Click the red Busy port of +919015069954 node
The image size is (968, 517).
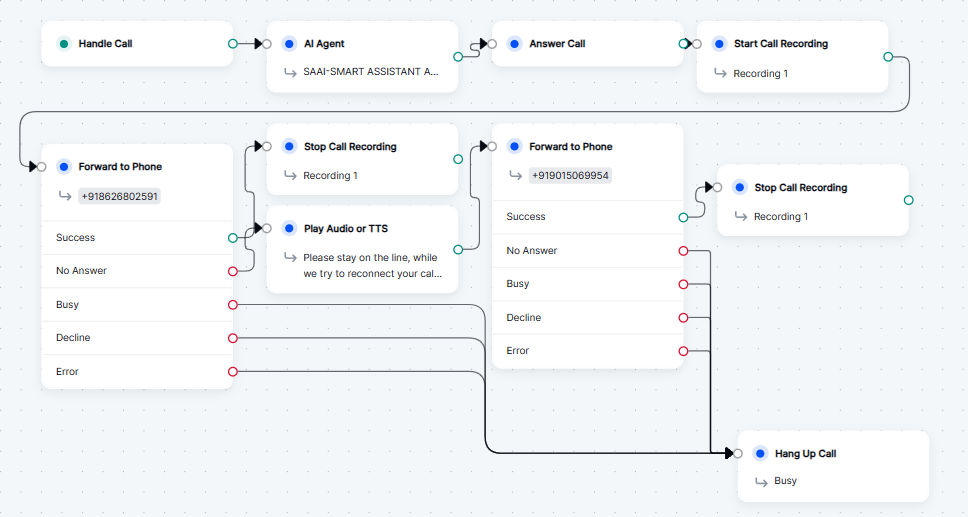pyautogui.click(x=683, y=284)
